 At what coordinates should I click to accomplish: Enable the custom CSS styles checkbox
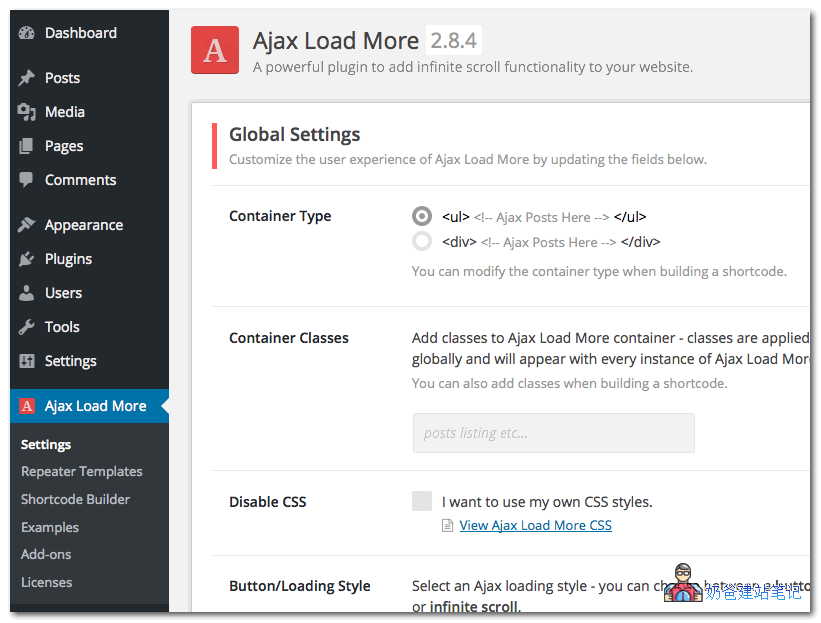[x=421, y=500]
